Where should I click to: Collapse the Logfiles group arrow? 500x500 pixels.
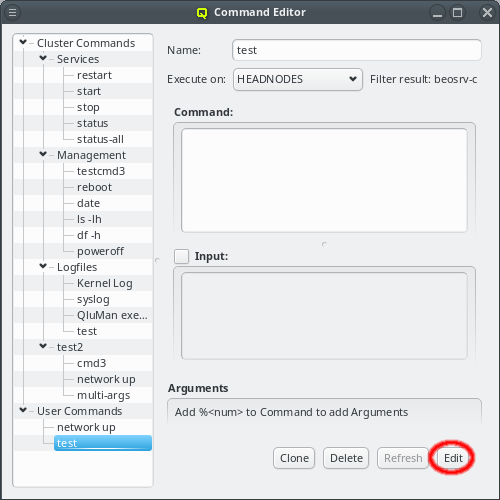coord(43,266)
